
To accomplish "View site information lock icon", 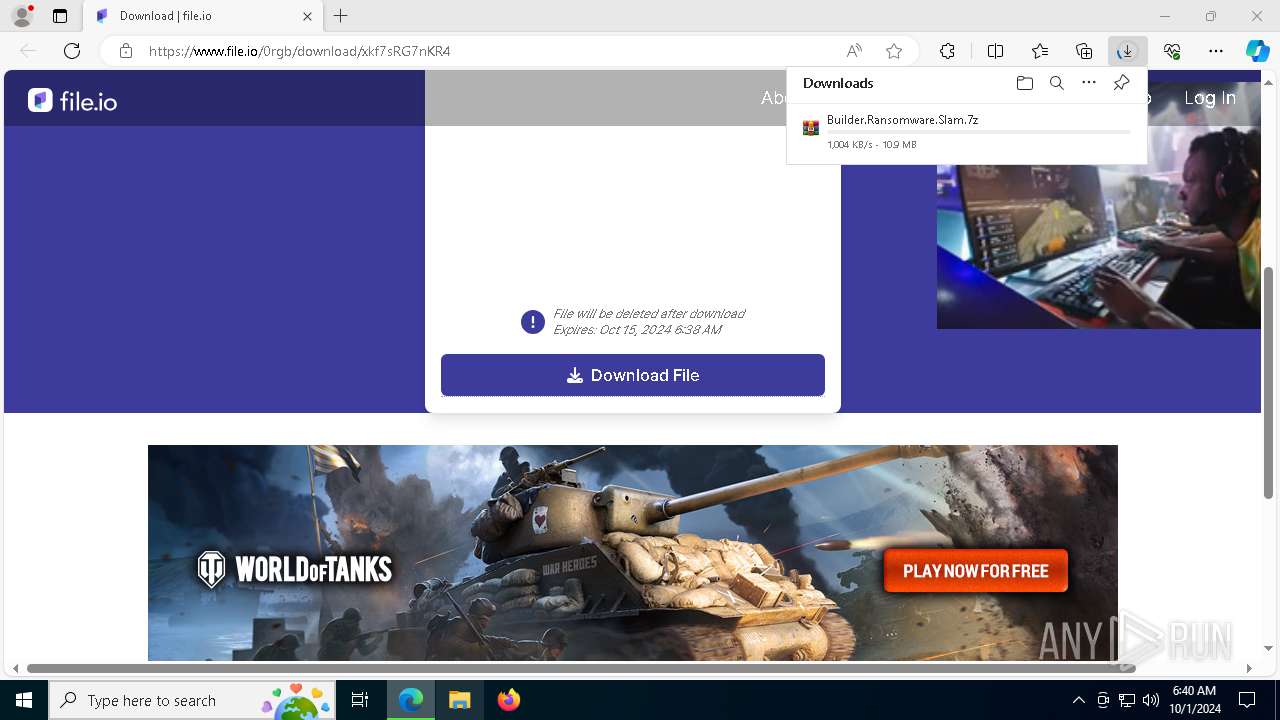I will (126, 51).
